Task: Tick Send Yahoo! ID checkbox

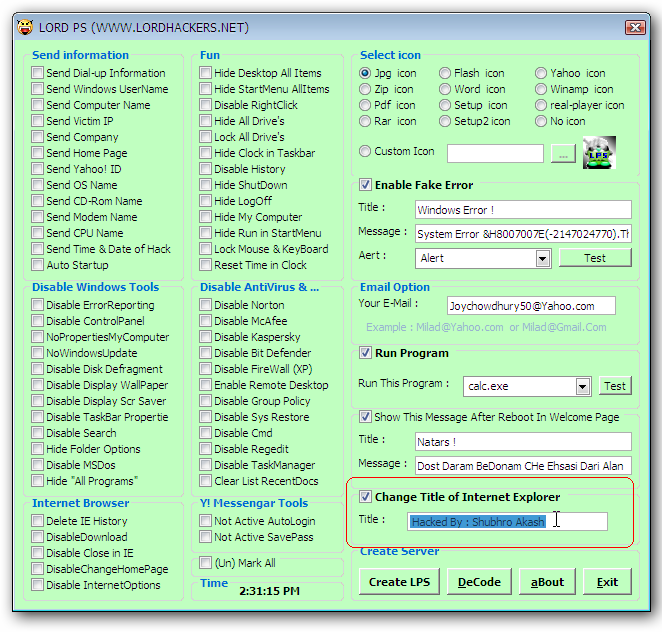Action: tap(37, 169)
